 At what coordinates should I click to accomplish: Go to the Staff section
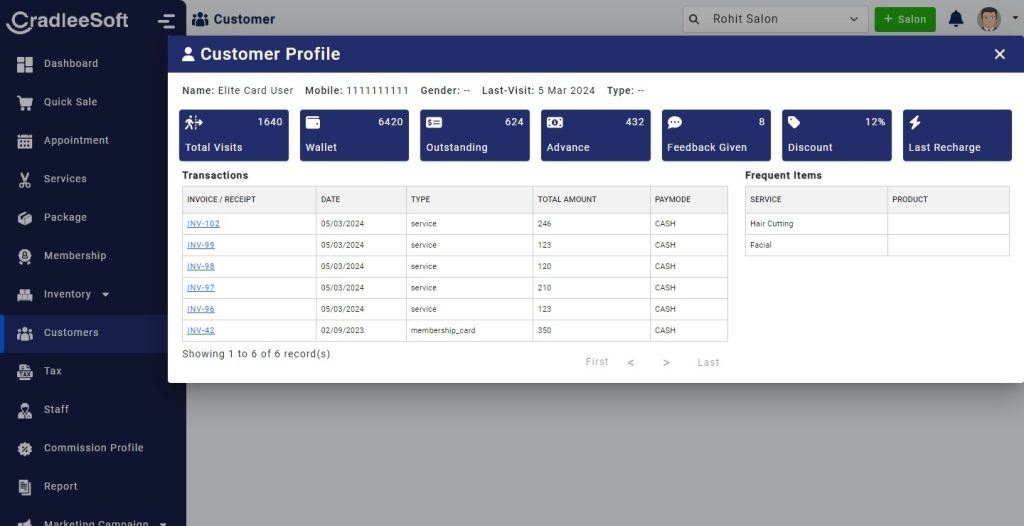56,410
